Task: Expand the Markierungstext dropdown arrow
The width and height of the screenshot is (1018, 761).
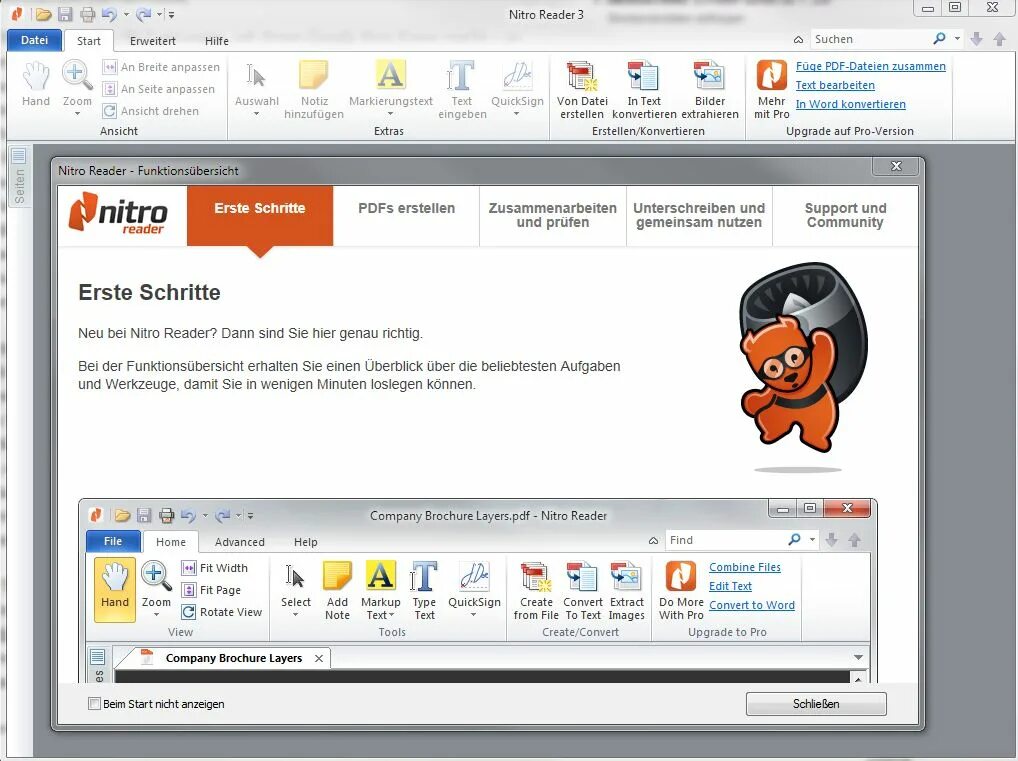Action: click(390, 114)
